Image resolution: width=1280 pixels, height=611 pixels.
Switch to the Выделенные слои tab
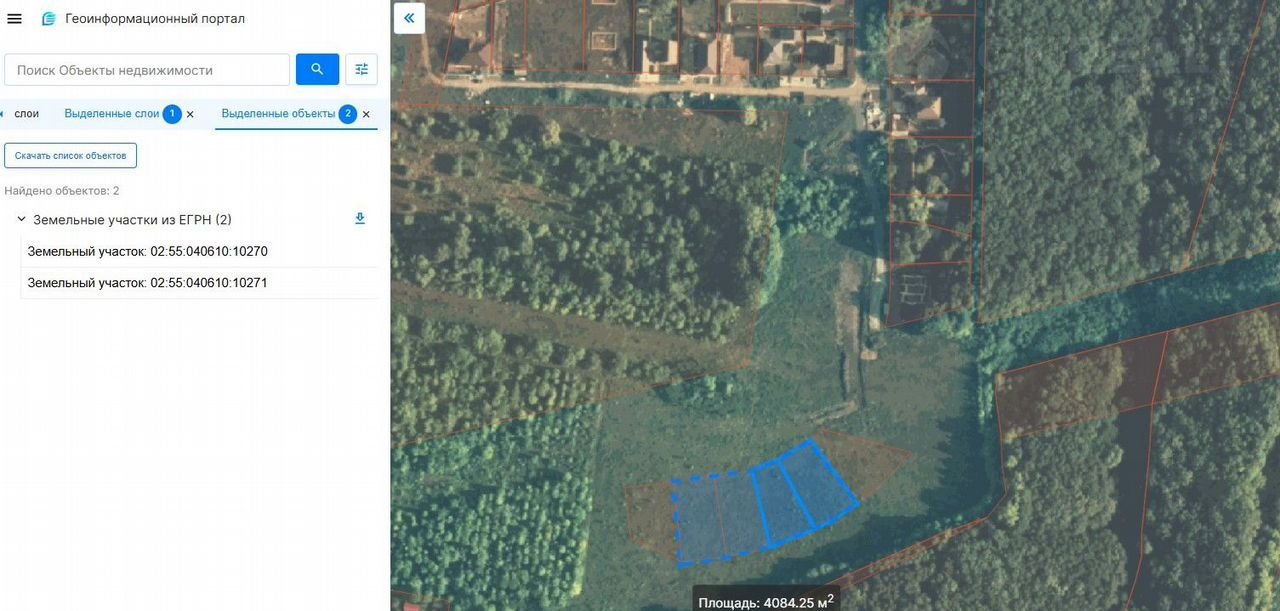point(111,114)
